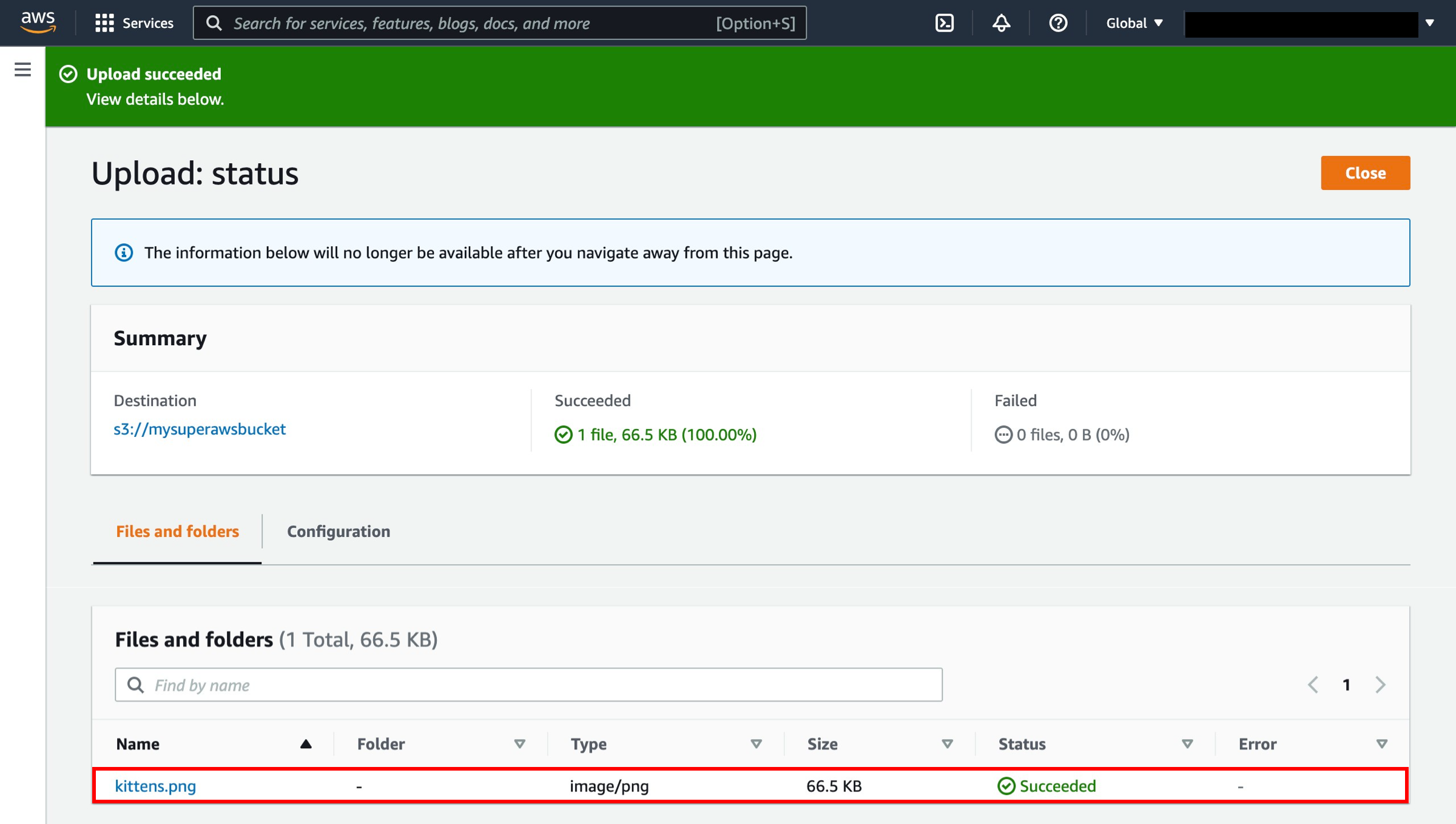The width and height of the screenshot is (1456, 824).
Task: Click the notifications bell icon
Action: 1001,22
